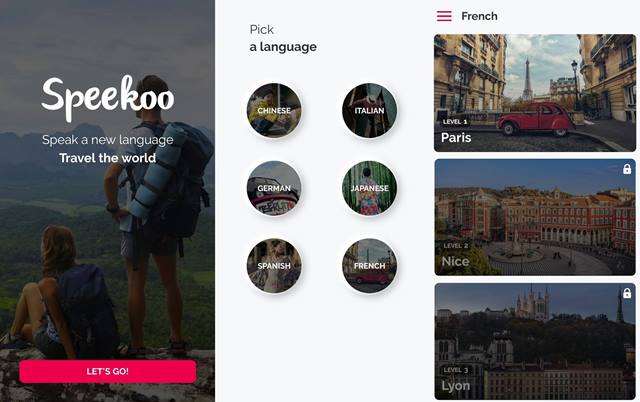Click the Speekoo logo
This screenshot has height=402, width=640.
point(108,98)
